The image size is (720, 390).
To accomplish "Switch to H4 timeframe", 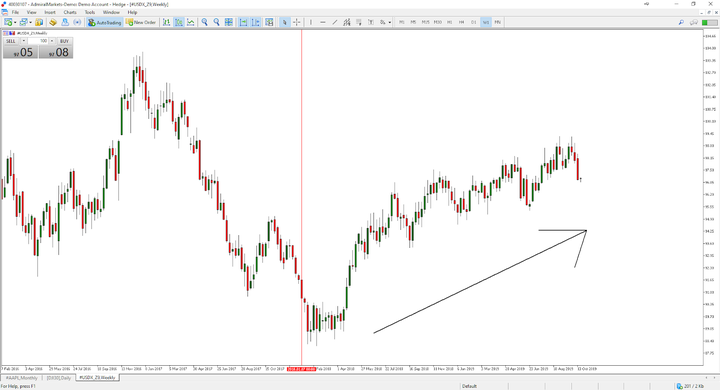I will 461,22.
